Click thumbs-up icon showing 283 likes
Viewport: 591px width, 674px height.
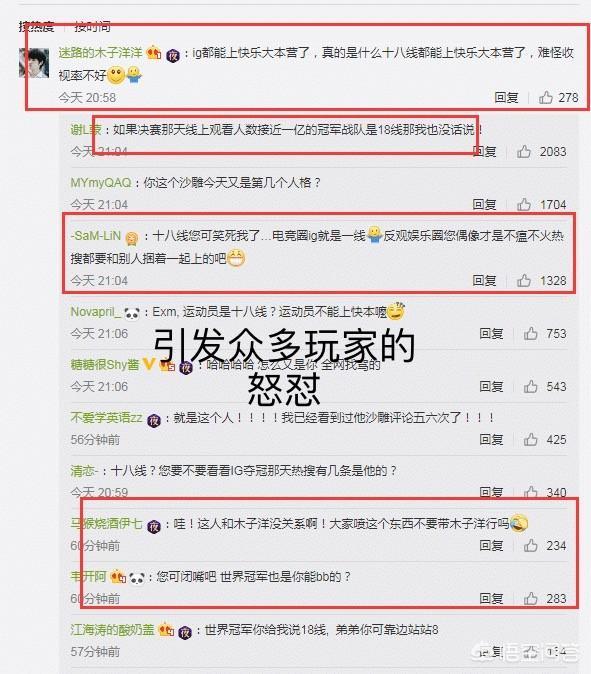coord(530,598)
